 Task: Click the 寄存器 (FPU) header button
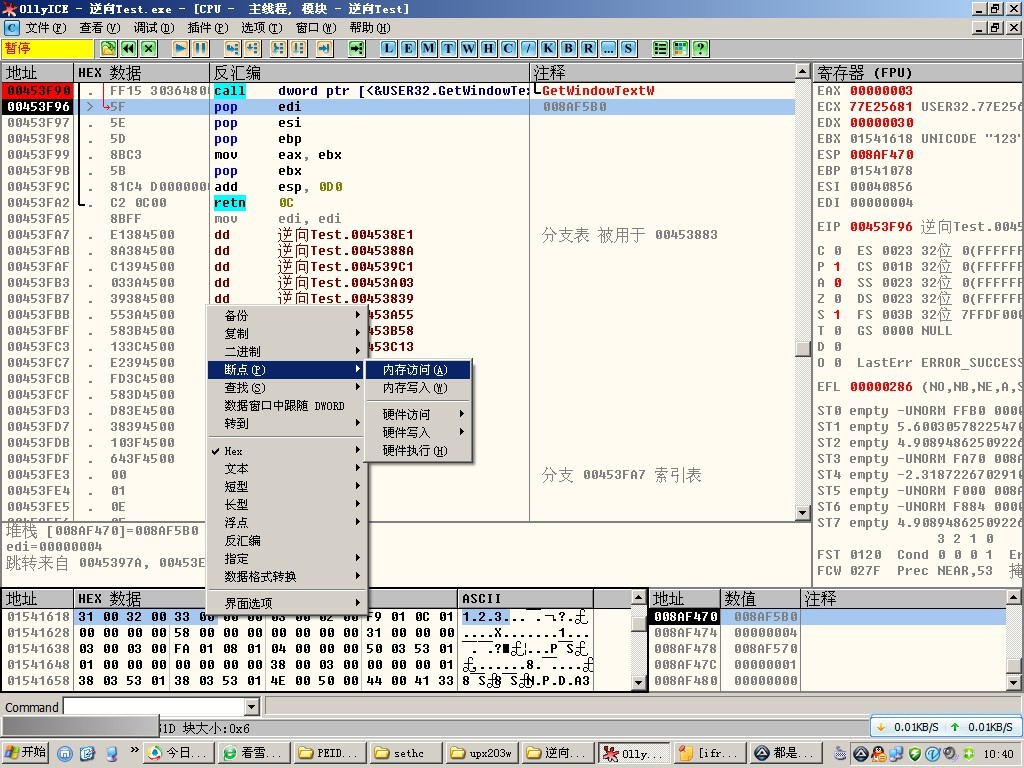[x=918, y=72]
